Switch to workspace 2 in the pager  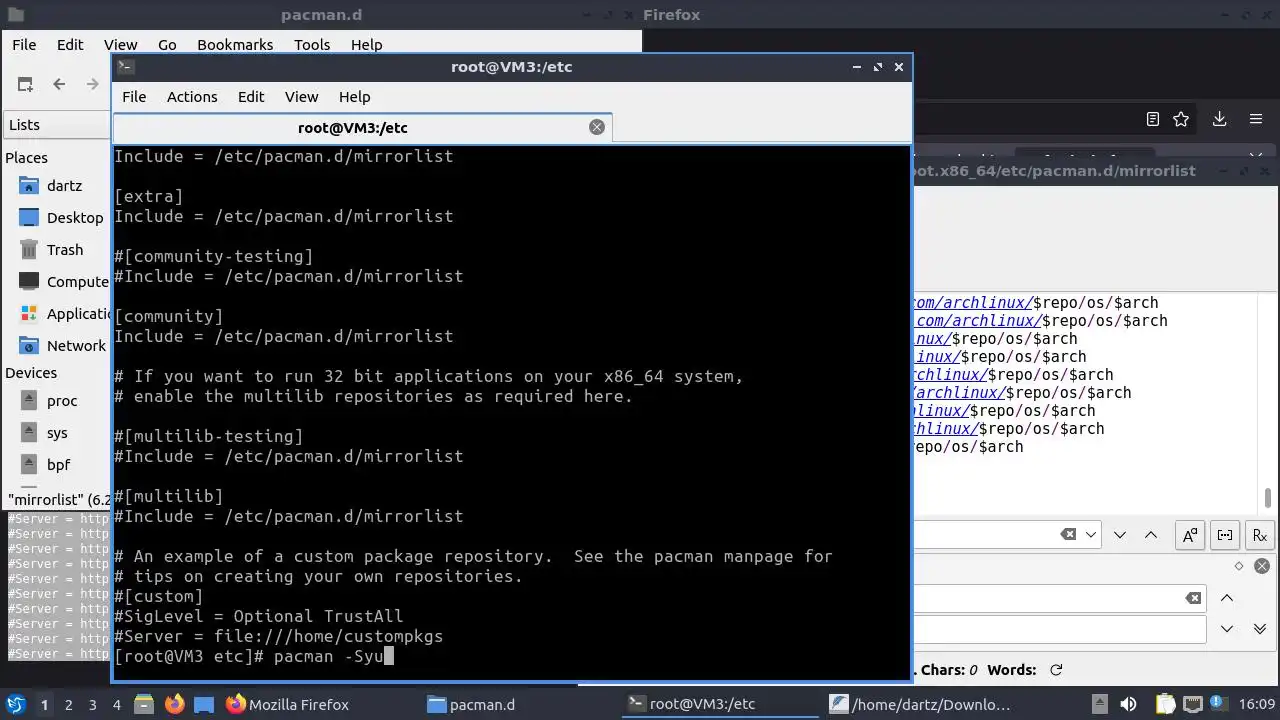pyautogui.click(x=69, y=704)
